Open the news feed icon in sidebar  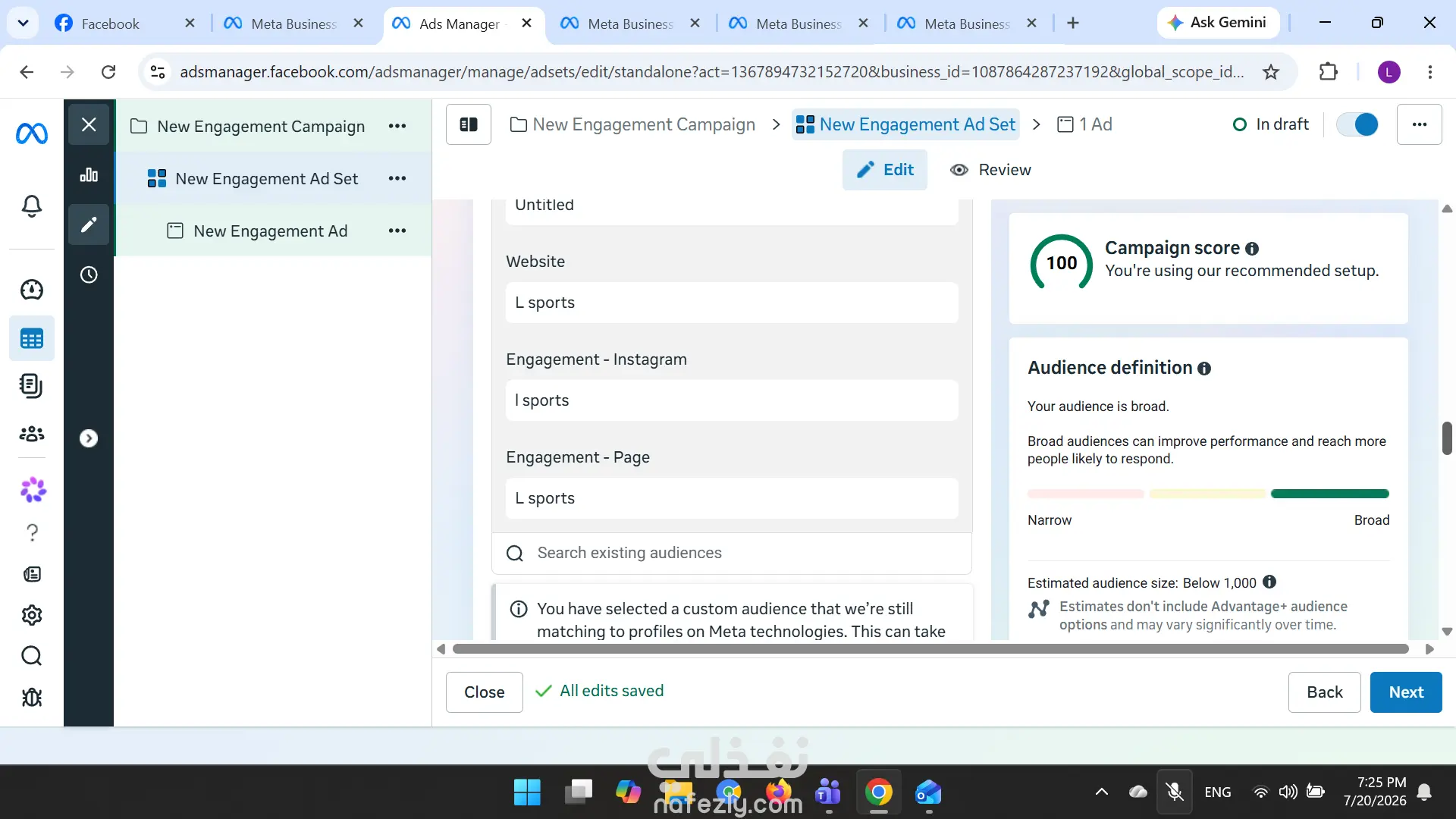click(32, 574)
